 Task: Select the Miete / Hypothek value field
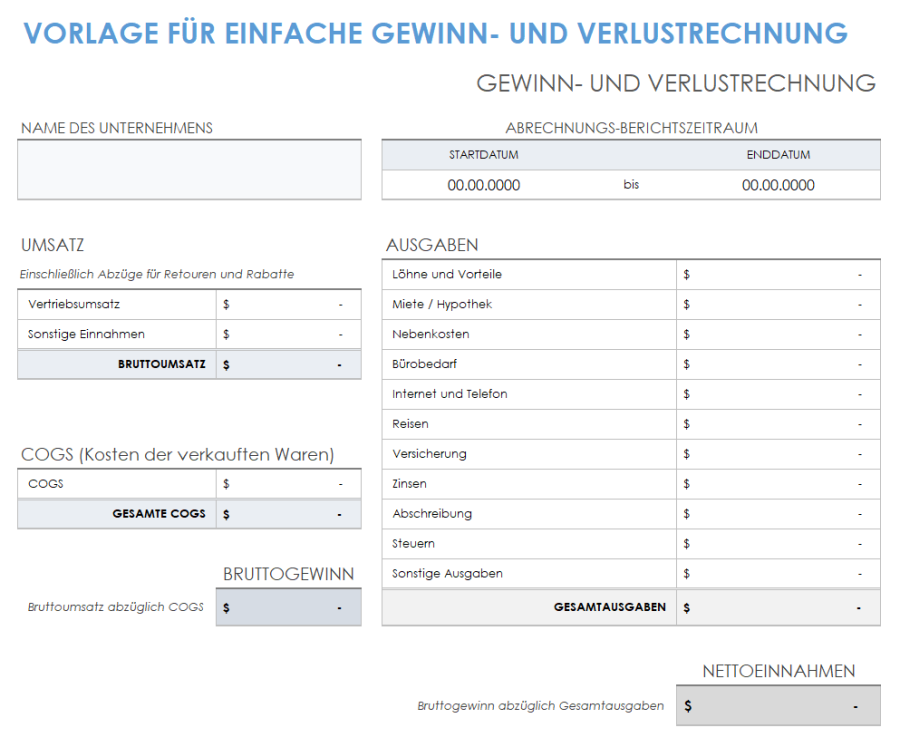778,304
